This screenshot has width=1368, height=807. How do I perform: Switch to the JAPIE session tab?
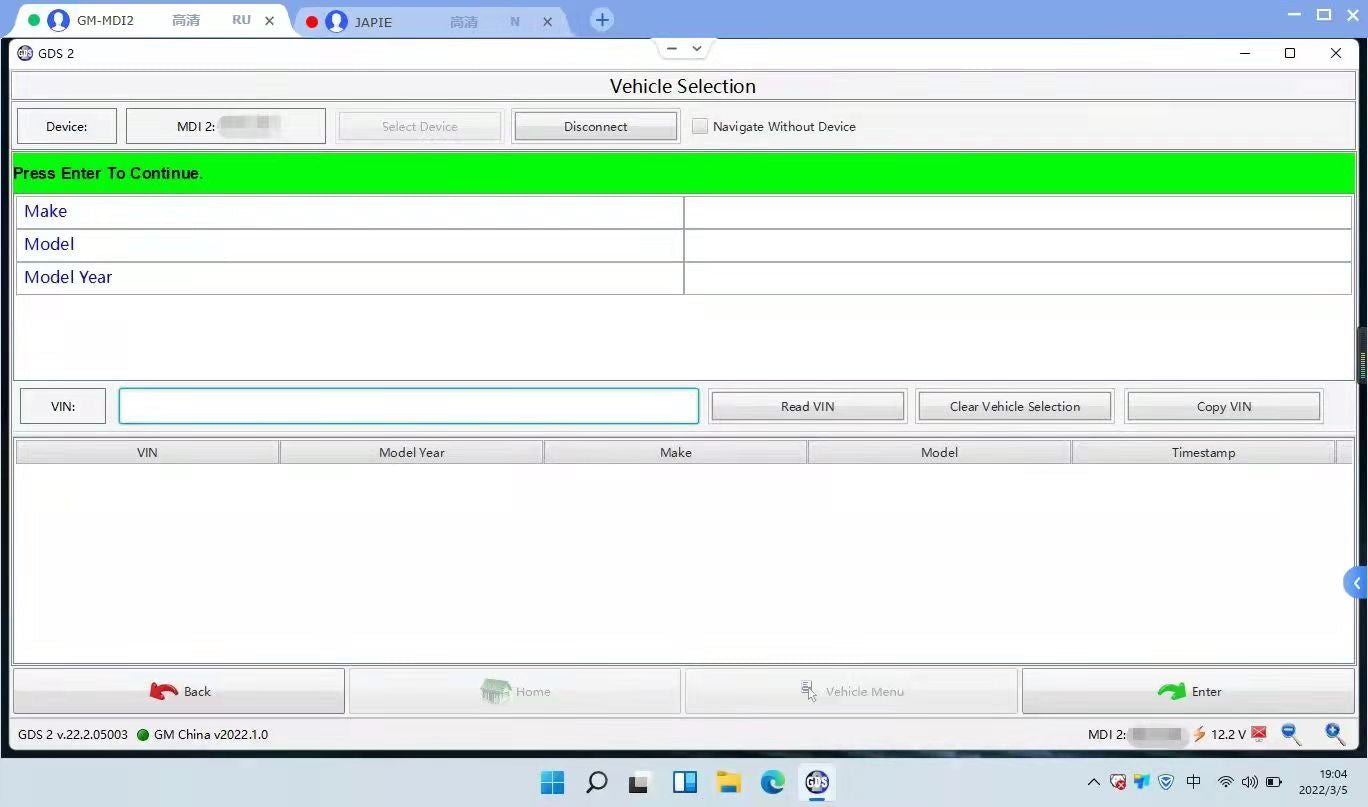(420, 21)
